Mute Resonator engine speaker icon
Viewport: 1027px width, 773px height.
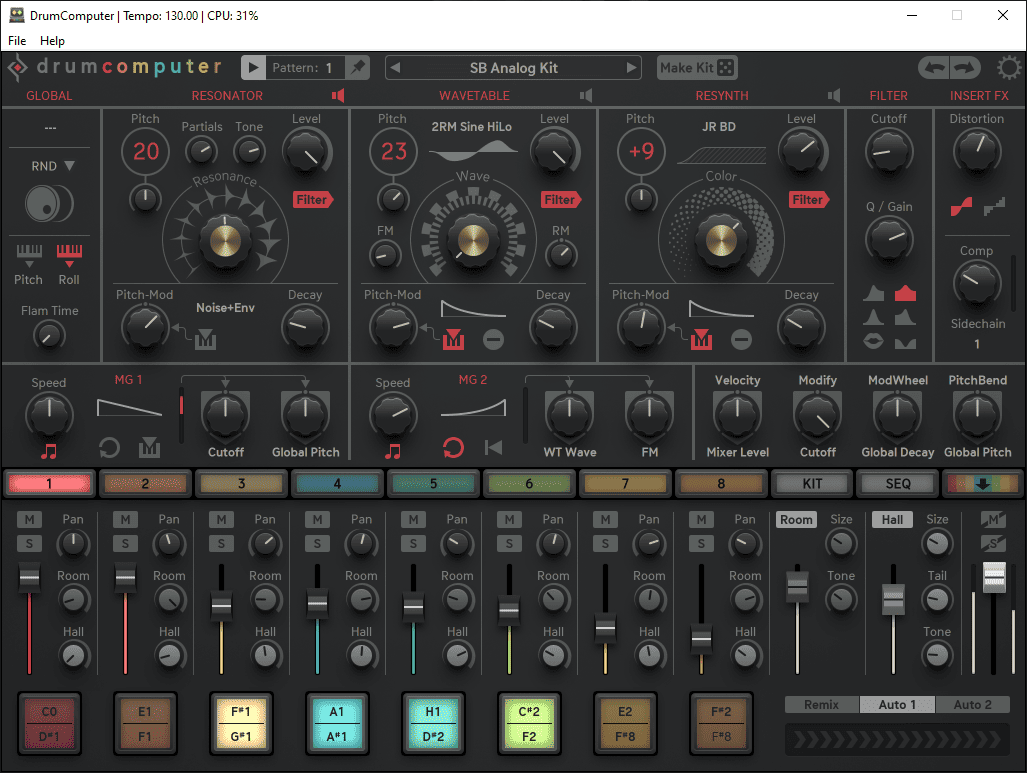338,96
